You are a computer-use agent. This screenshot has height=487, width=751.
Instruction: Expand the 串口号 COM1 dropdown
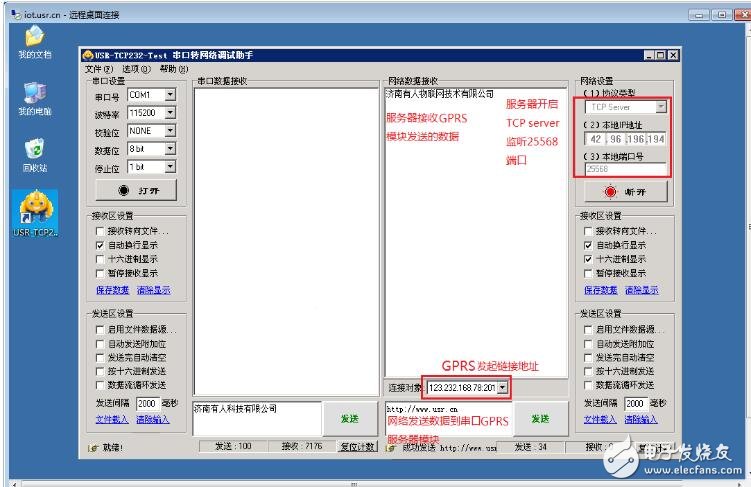(171, 95)
